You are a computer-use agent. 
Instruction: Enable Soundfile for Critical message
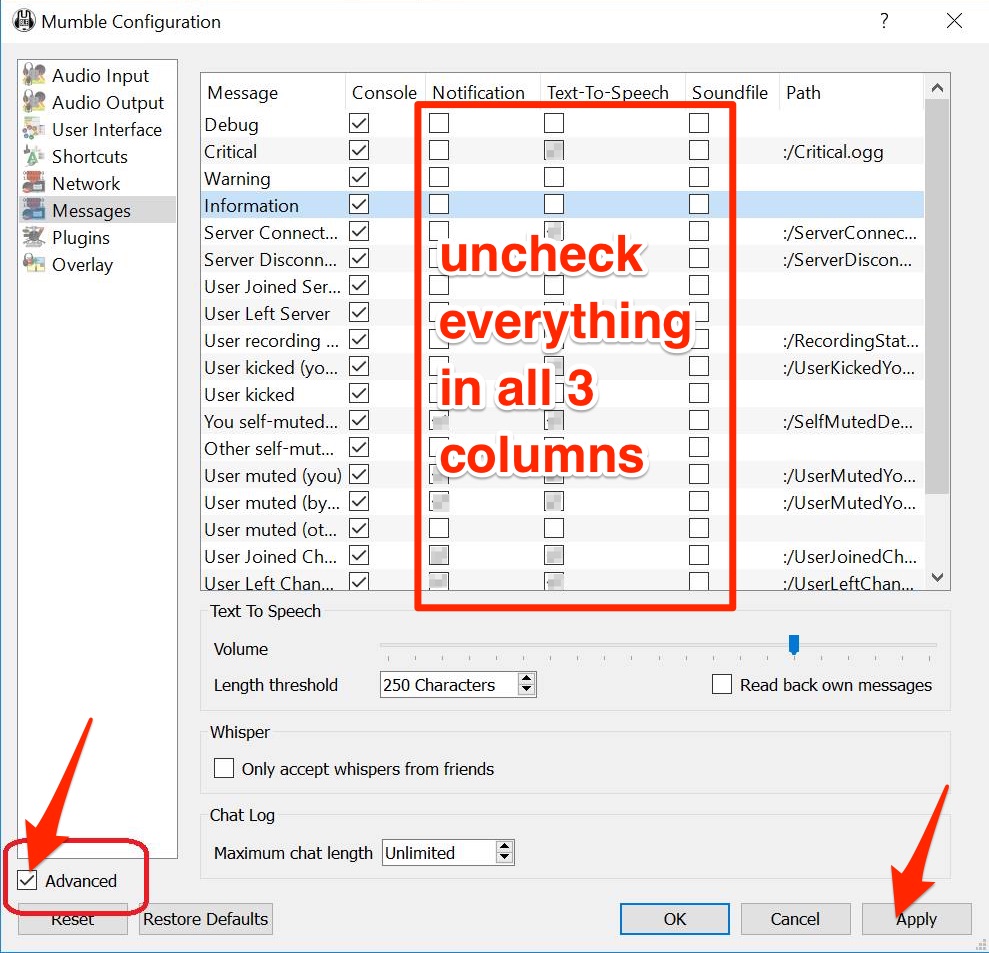click(699, 150)
